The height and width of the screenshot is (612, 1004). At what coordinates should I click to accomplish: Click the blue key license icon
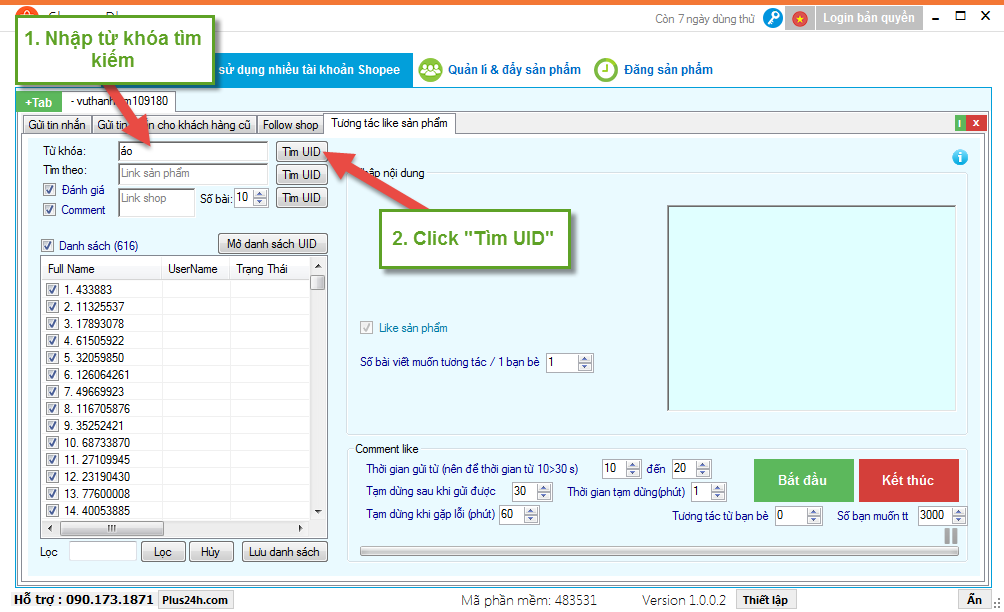click(x=773, y=18)
